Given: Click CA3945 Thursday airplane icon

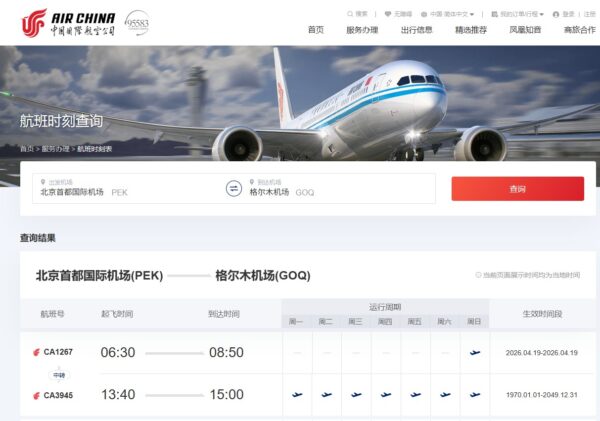Looking at the screenshot, I should click(x=386, y=395).
